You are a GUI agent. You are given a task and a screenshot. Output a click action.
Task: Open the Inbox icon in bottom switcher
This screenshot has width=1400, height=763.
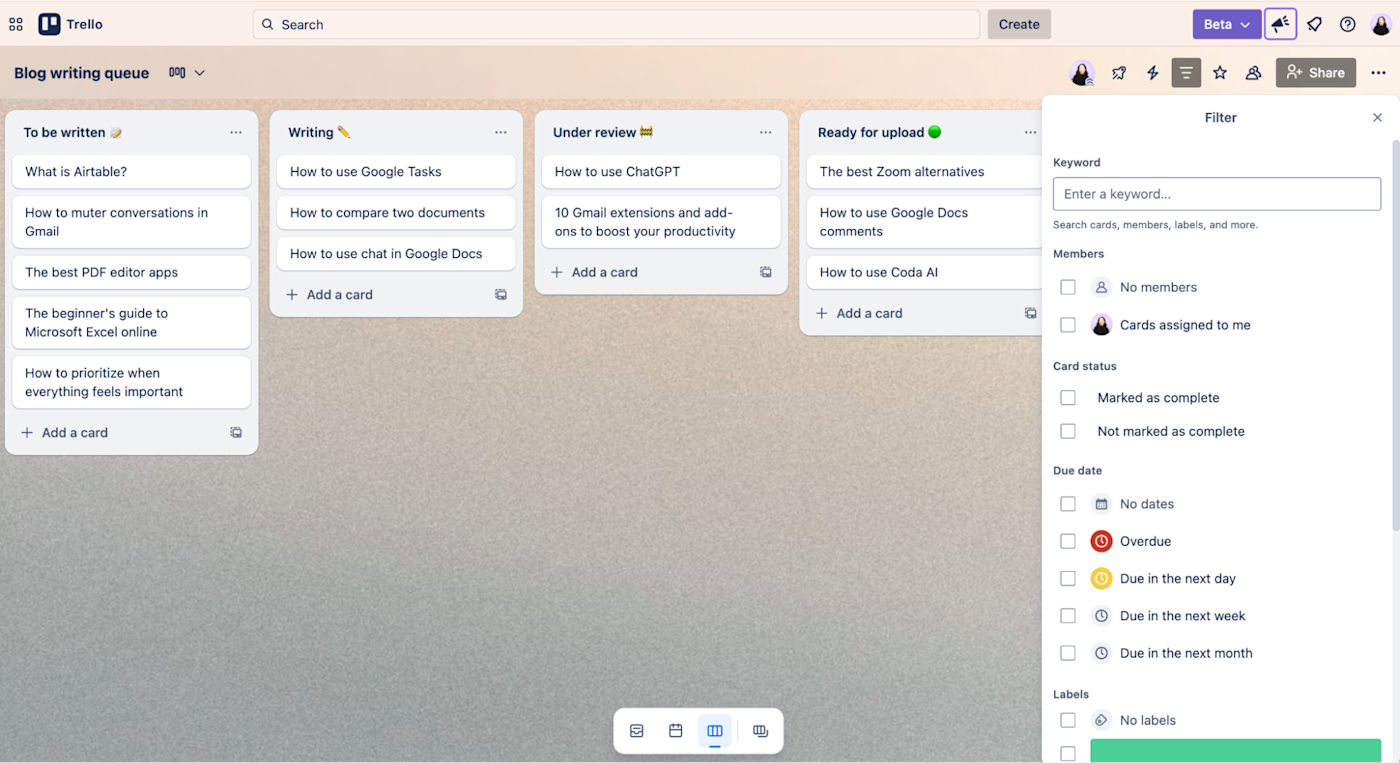[x=637, y=731]
